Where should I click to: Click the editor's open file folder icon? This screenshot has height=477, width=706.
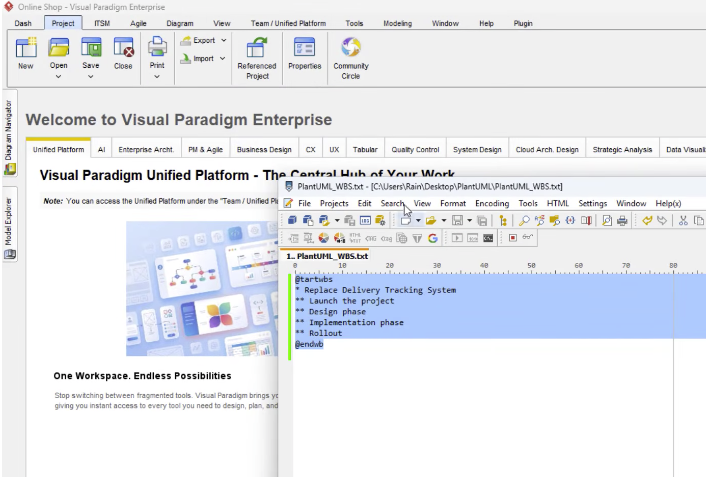tap(431, 220)
